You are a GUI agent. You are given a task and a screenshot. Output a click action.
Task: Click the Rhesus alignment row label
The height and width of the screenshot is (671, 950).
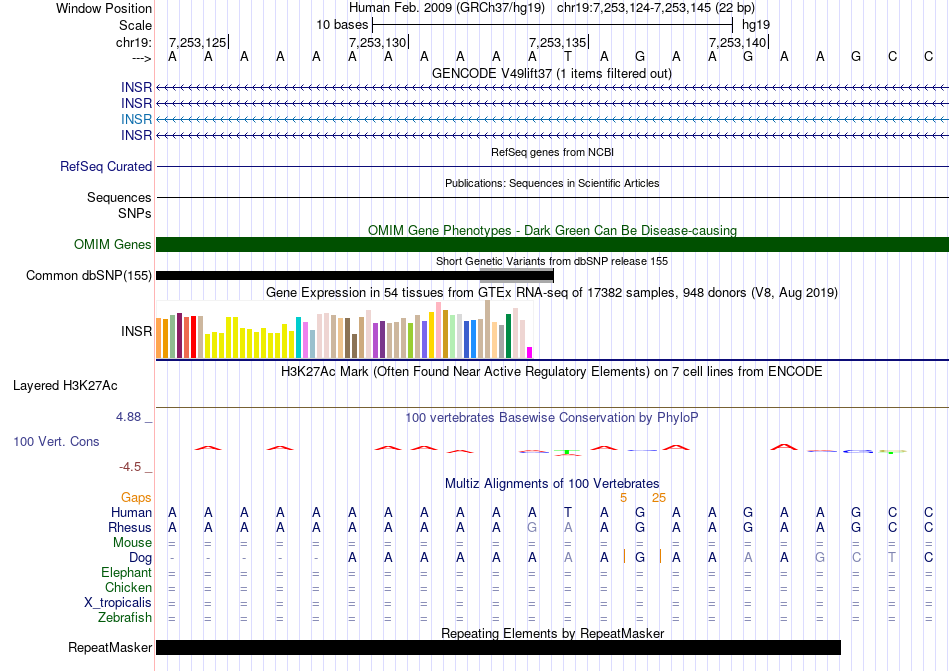(x=131, y=527)
